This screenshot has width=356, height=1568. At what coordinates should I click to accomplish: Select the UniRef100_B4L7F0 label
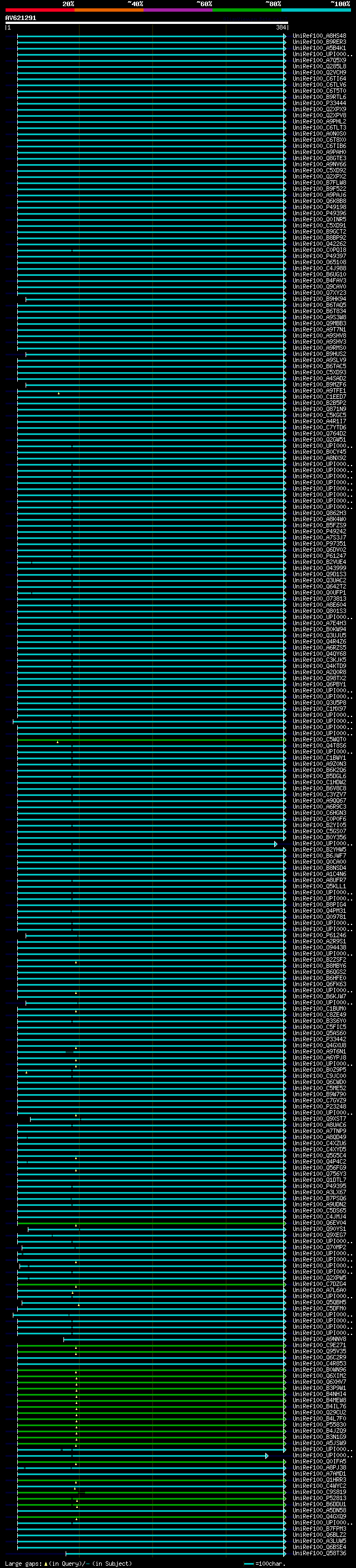coord(319,1419)
